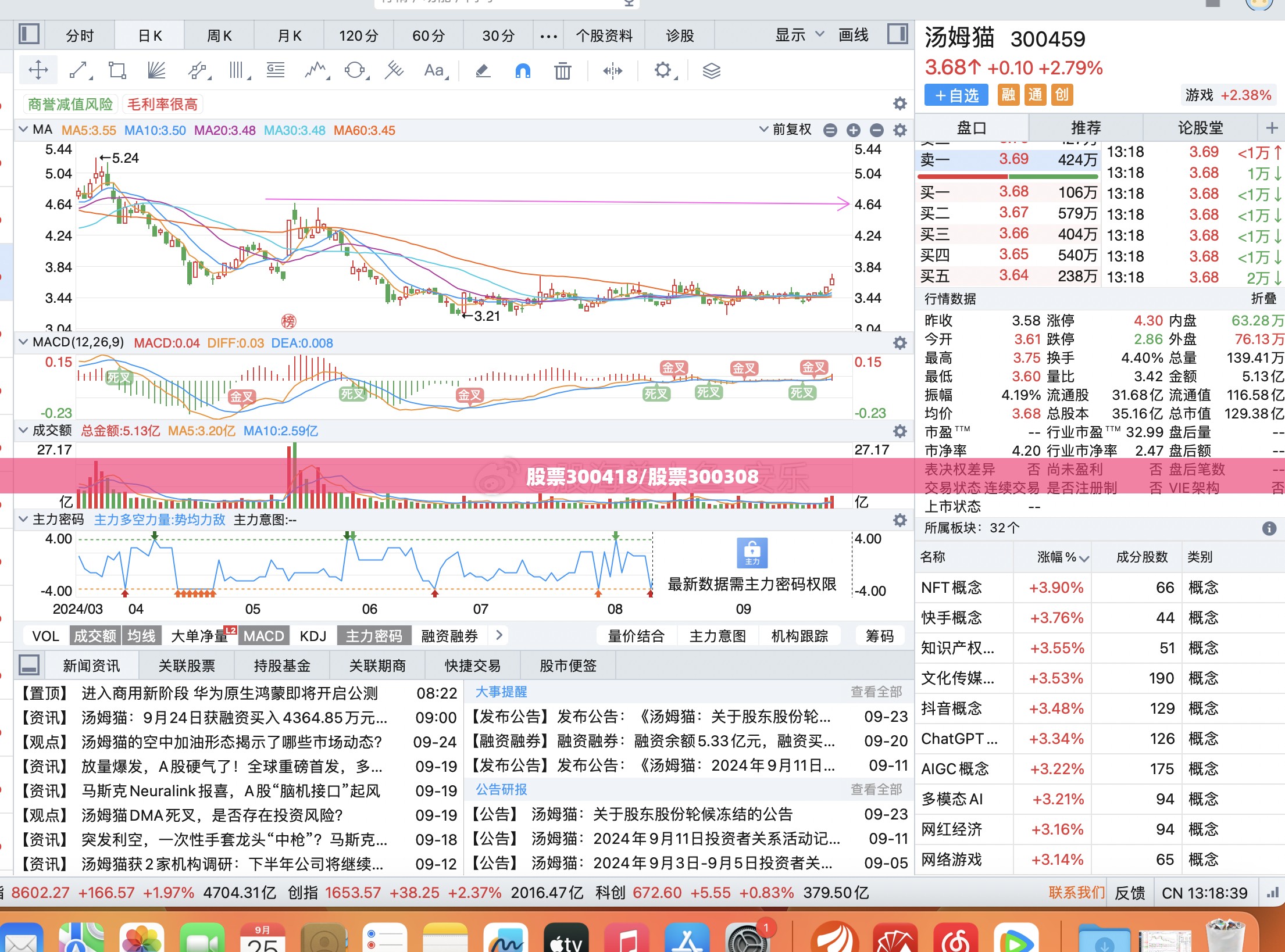The height and width of the screenshot is (952, 1285).
Task: Click 联系我们 link in status bar
Action: click(1076, 892)
